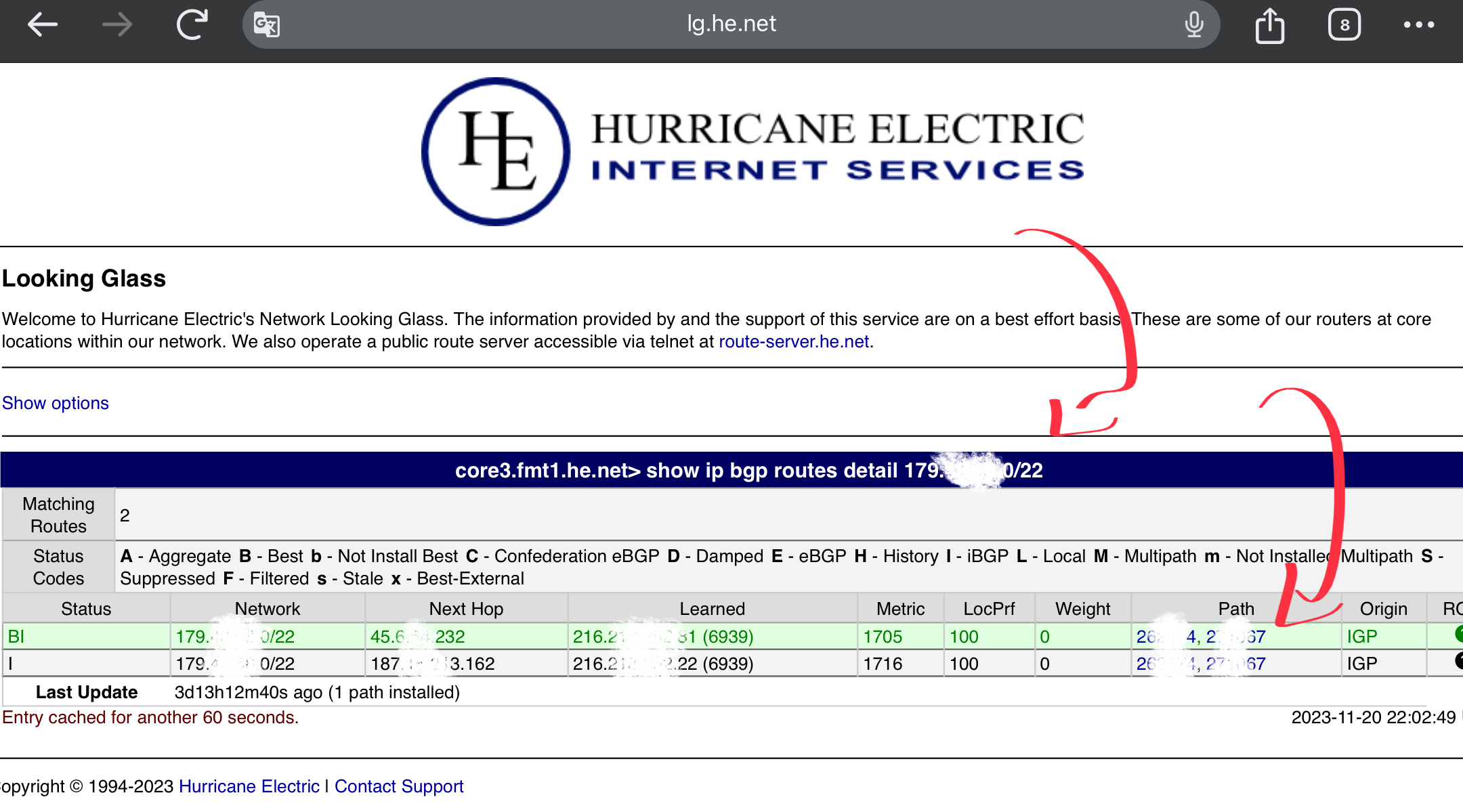Click the Next Hop column header

coord(466,609)
